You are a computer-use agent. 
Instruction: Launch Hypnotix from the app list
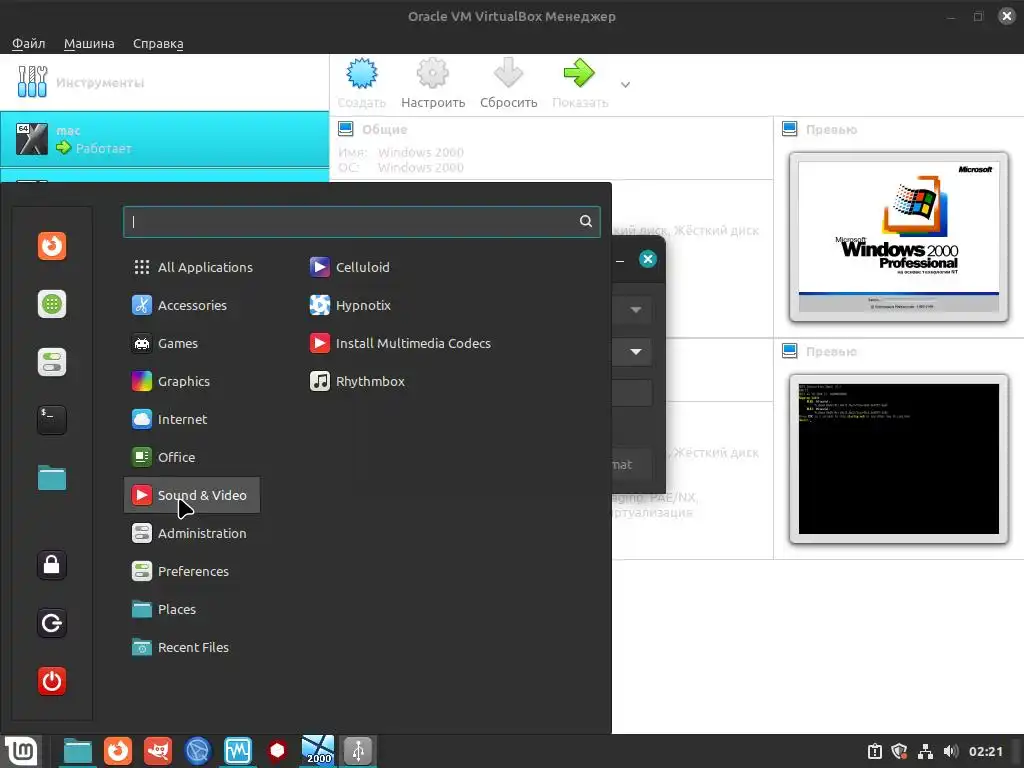point(350,305)
